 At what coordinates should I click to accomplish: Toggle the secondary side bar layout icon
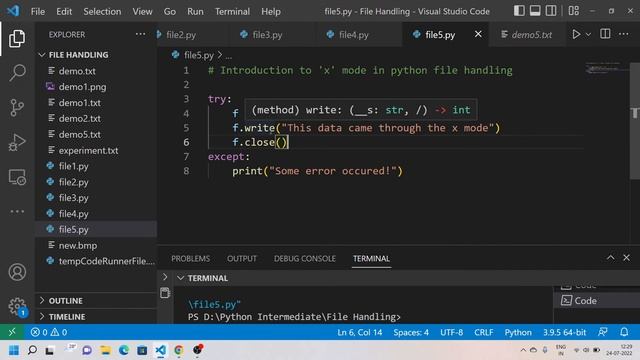click(551, 11)
